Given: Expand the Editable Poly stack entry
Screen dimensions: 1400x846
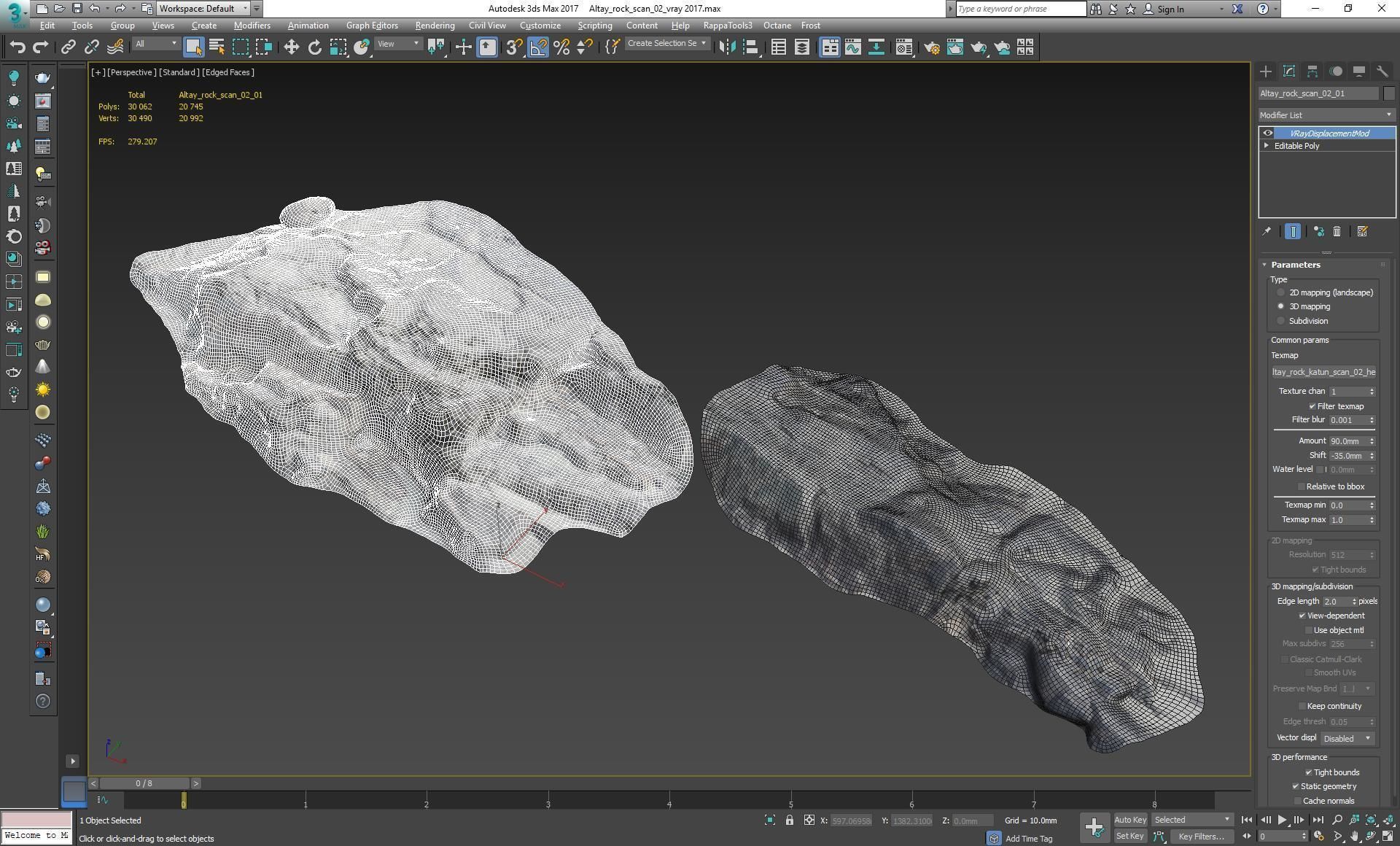Looking at the screenshot, I should pyautogui.click(x=1267, y=146).
